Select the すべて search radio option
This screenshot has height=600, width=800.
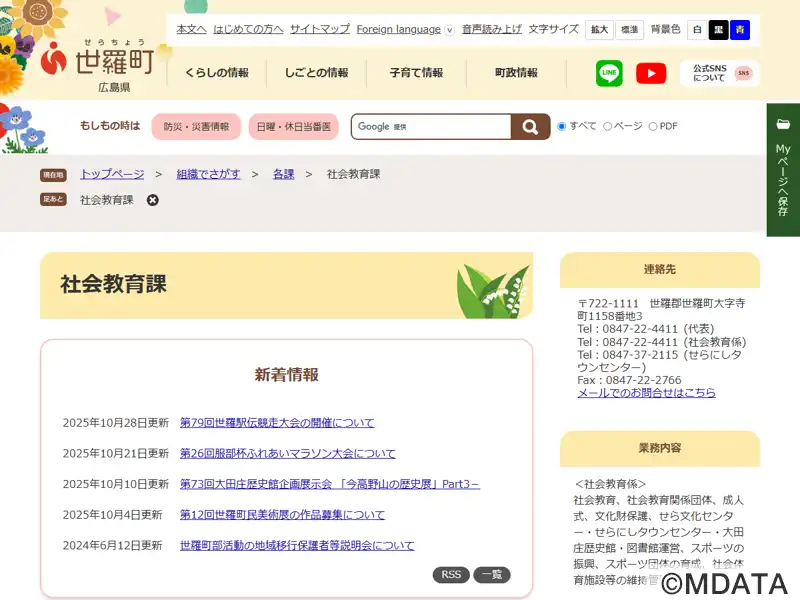pos(562,127)
